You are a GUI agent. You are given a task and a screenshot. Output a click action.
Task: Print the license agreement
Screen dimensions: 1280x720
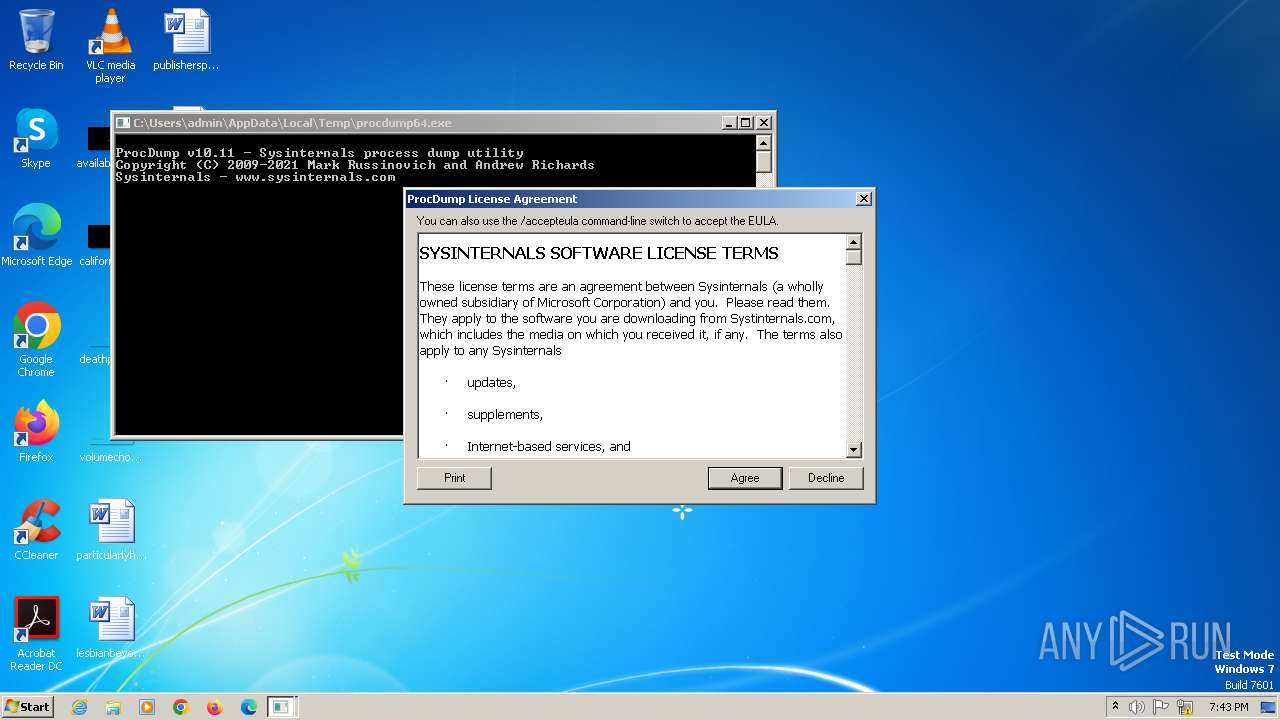click(x=454, y=478)
